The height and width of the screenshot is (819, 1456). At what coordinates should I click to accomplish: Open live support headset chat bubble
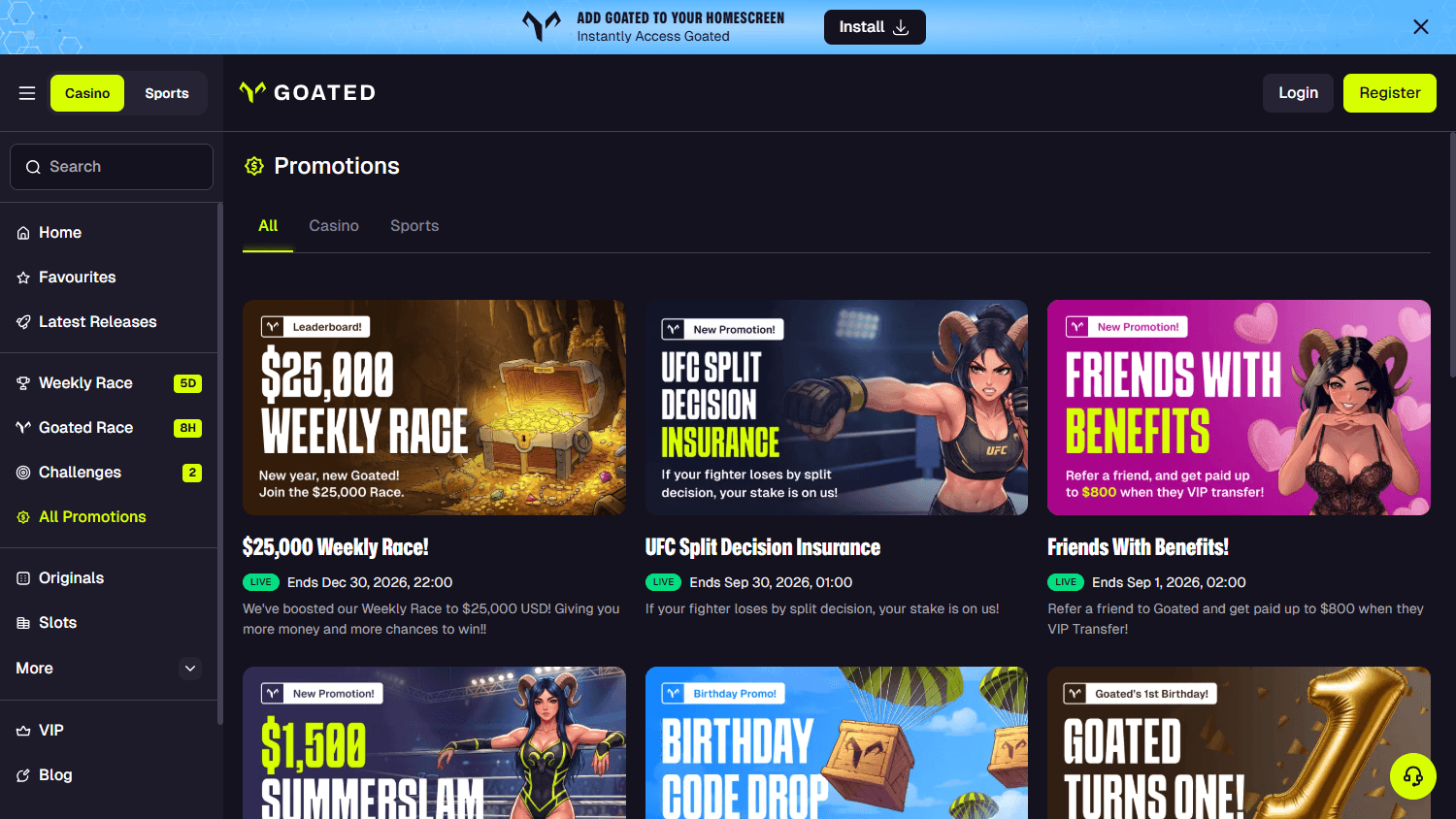(1413, 776)
